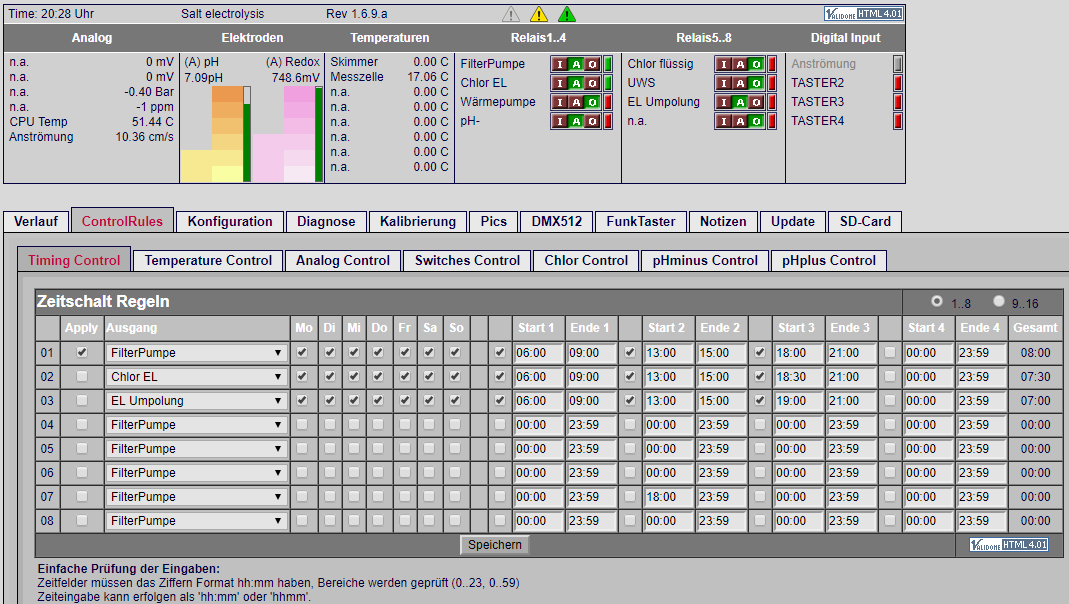1069x604 pixels.
Task: Click the Anströmung gray input indicator
Action: coord(897,64)
